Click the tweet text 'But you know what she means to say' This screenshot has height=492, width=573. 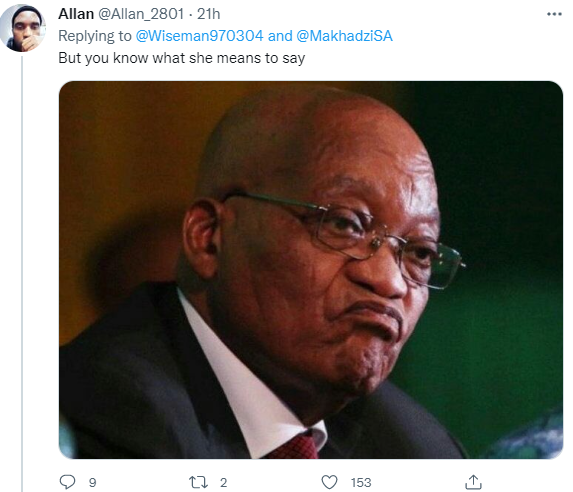(x=182, y=58)
